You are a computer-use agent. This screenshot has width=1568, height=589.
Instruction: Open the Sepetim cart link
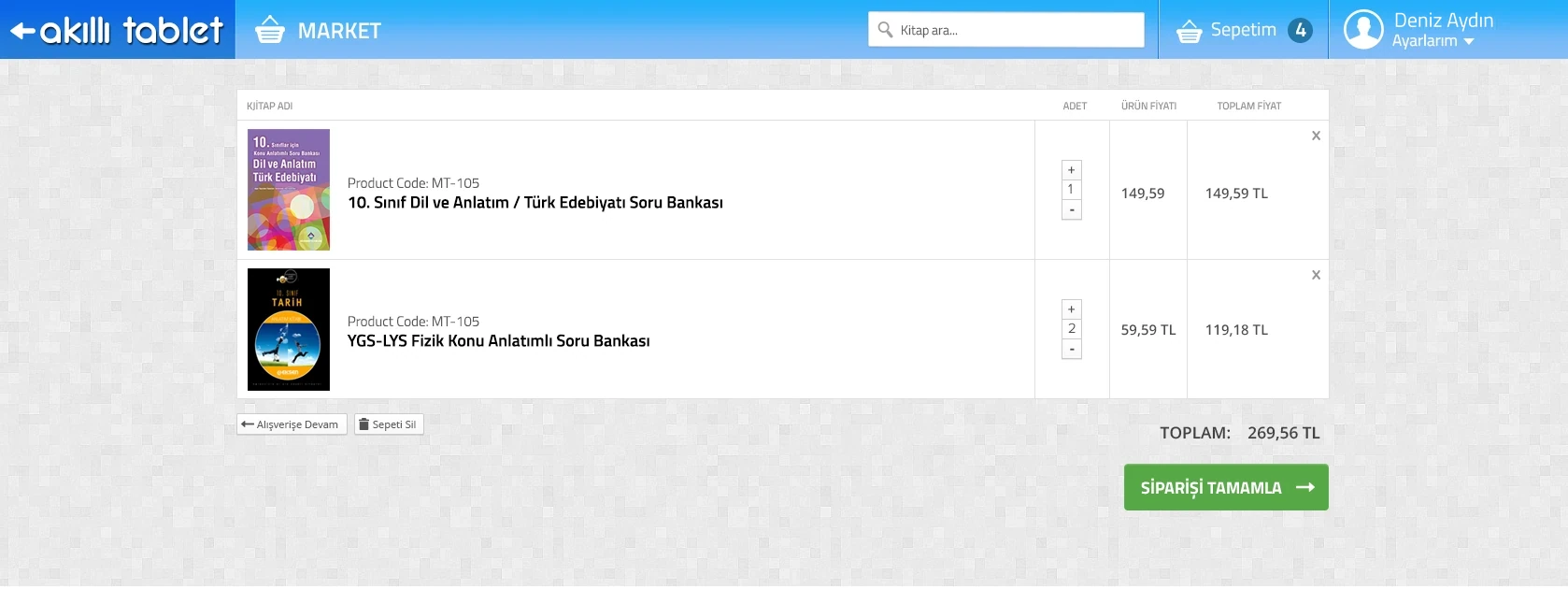pos(1244,30)
